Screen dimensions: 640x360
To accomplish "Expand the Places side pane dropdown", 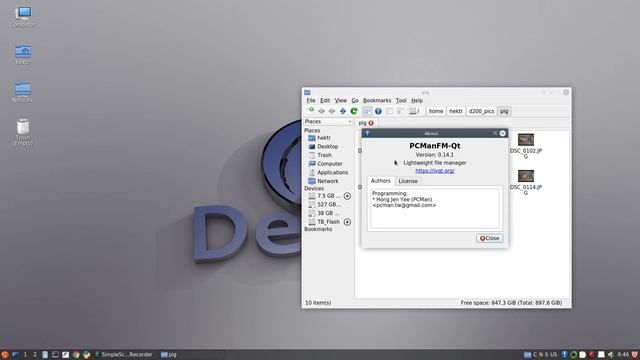I will coord(328,122).
